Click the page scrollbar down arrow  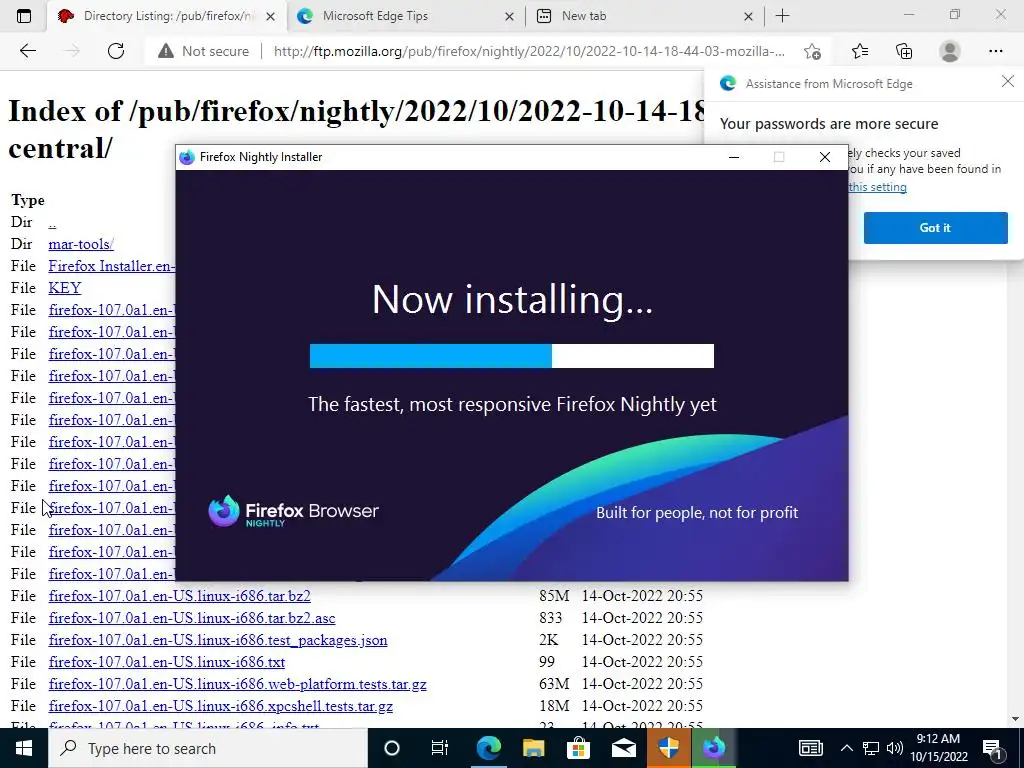(x=1015, y=718)
